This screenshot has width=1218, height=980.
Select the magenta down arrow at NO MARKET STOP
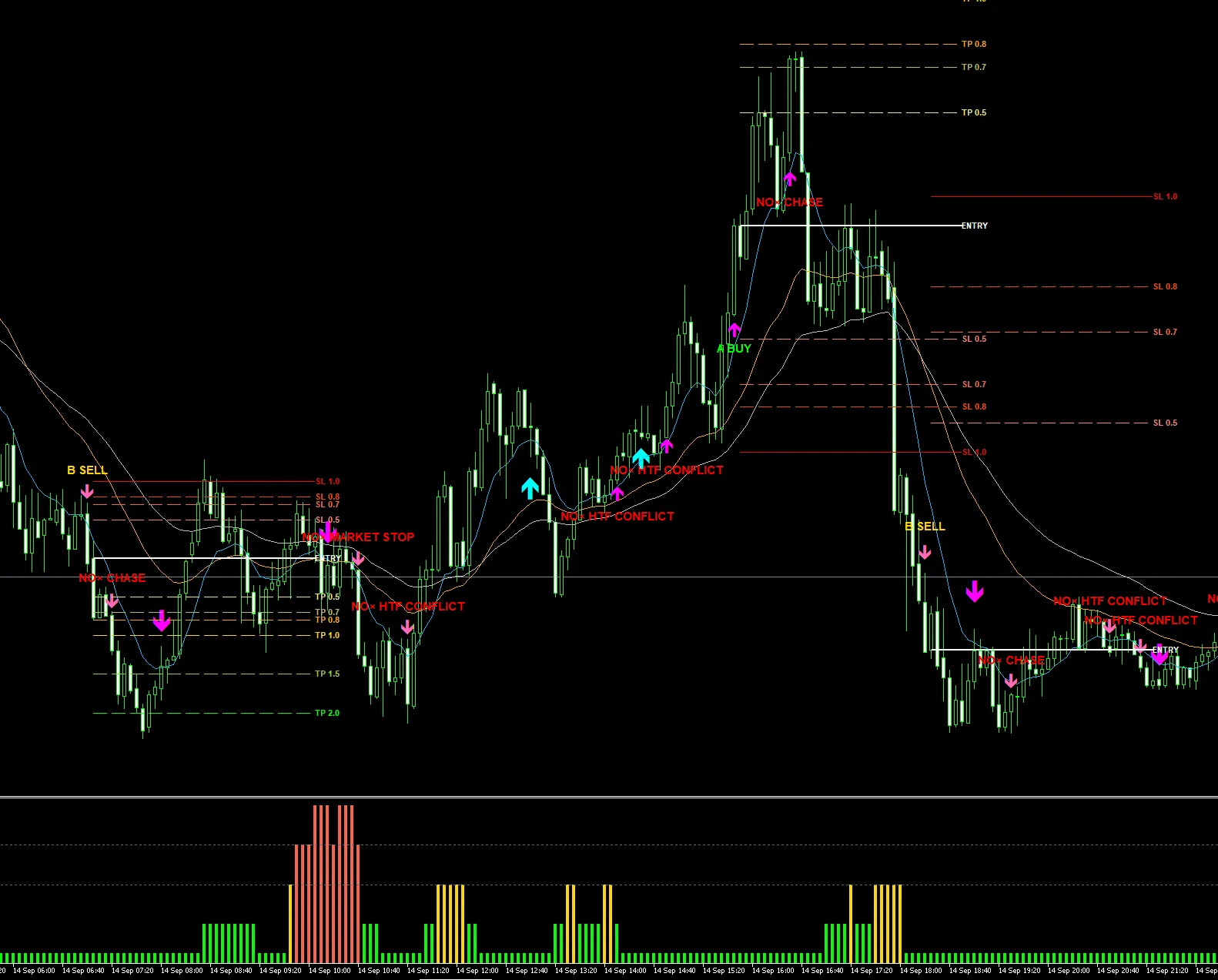point(327,532)
